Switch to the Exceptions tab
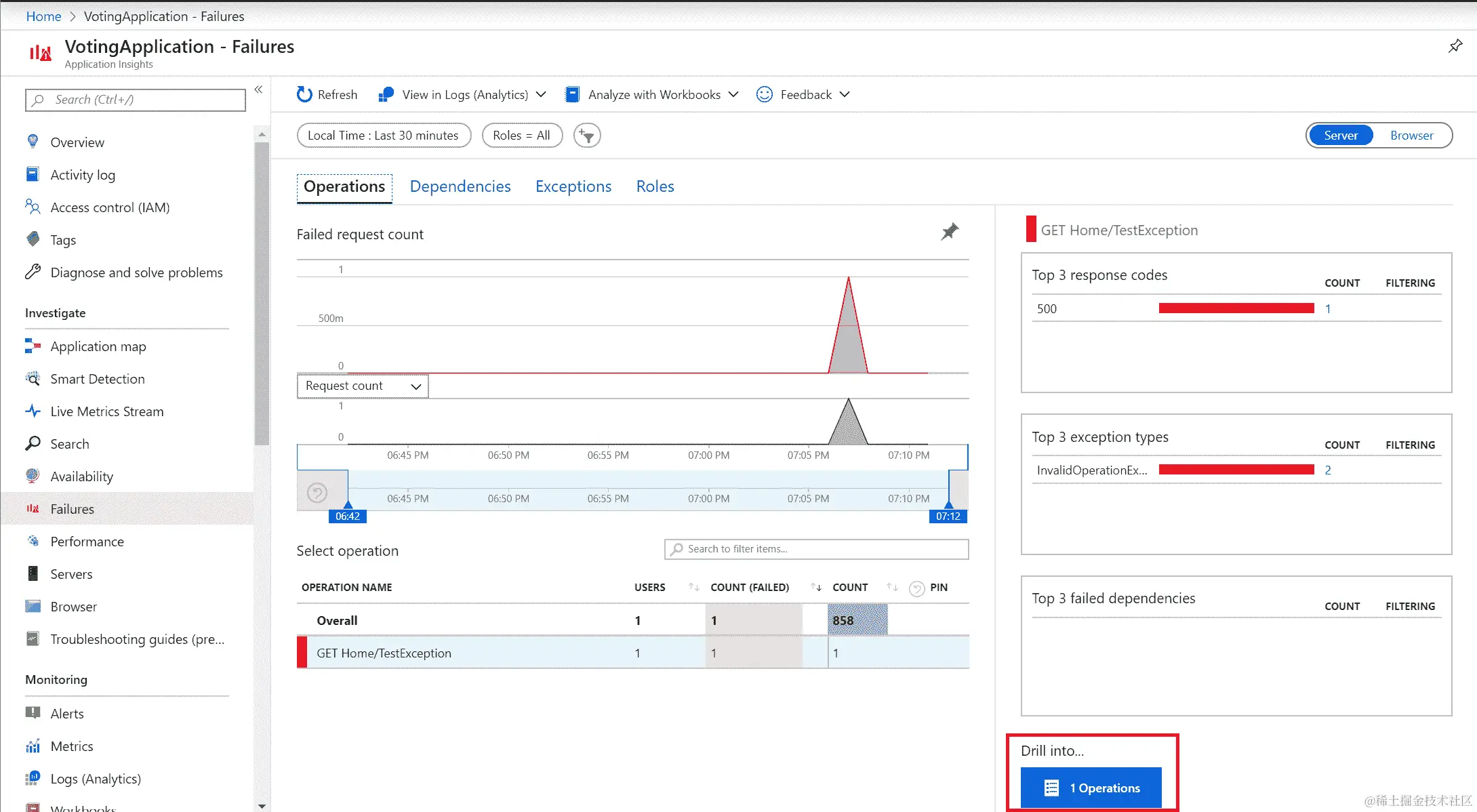The image size is (1477, 812). [x=573, y=186]
